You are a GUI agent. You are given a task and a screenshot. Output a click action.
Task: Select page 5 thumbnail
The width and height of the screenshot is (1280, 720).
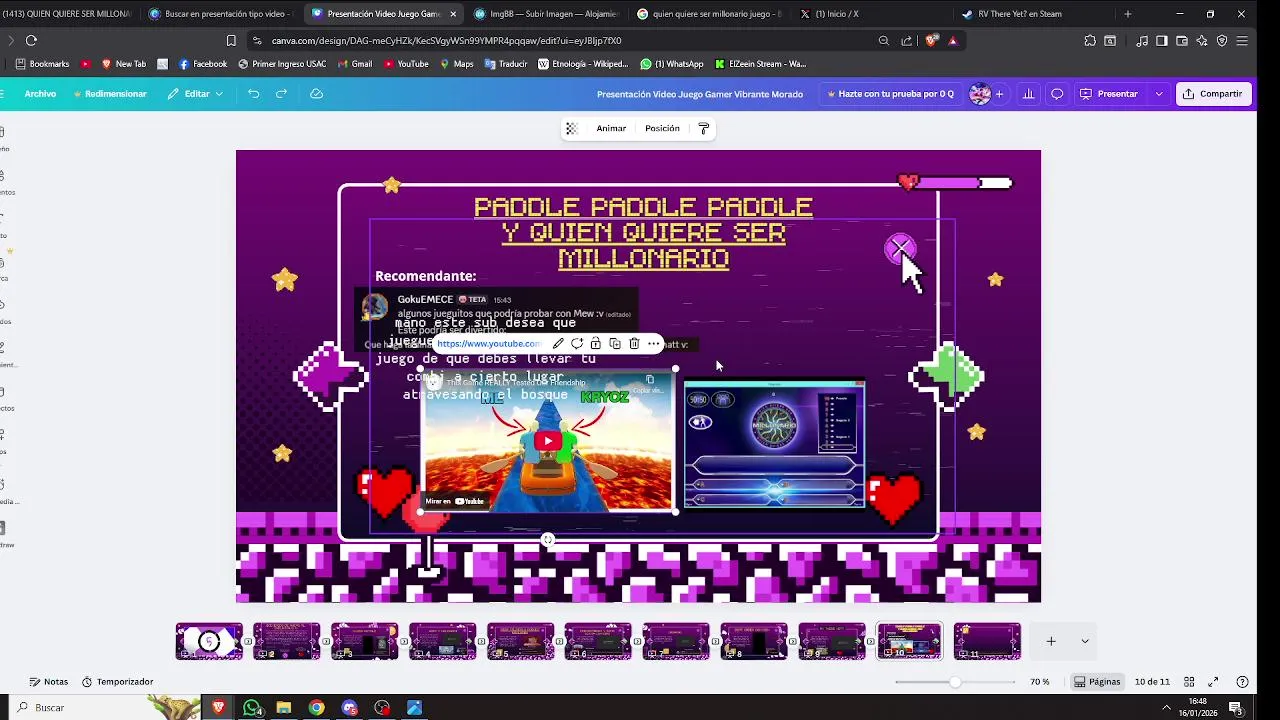520,641
